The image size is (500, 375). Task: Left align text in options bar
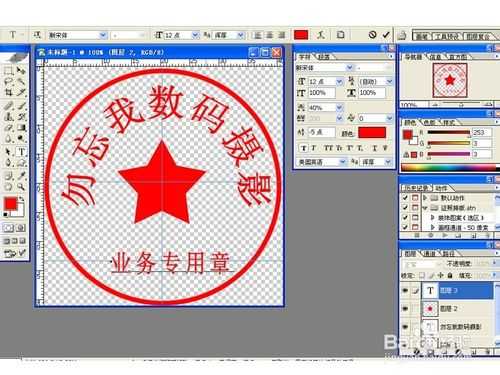(x=257, y=35)
